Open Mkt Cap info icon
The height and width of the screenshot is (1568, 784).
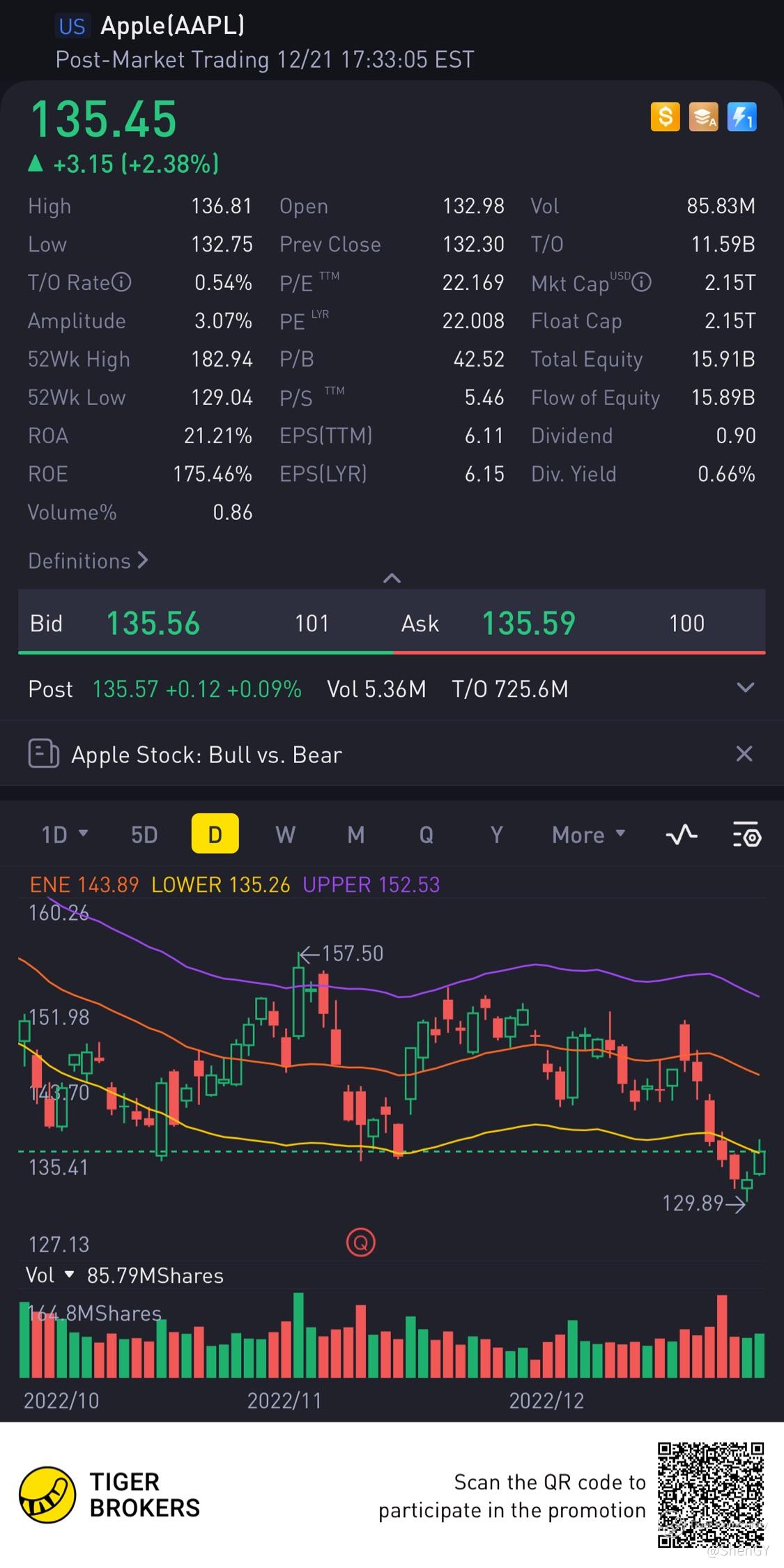point(641,282)
